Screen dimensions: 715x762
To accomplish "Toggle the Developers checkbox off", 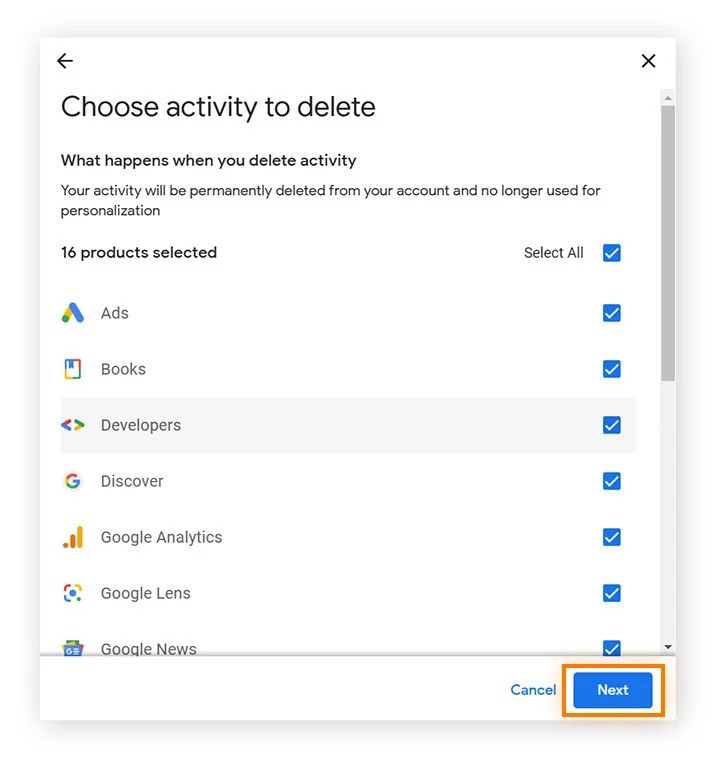I will [612, 425].
